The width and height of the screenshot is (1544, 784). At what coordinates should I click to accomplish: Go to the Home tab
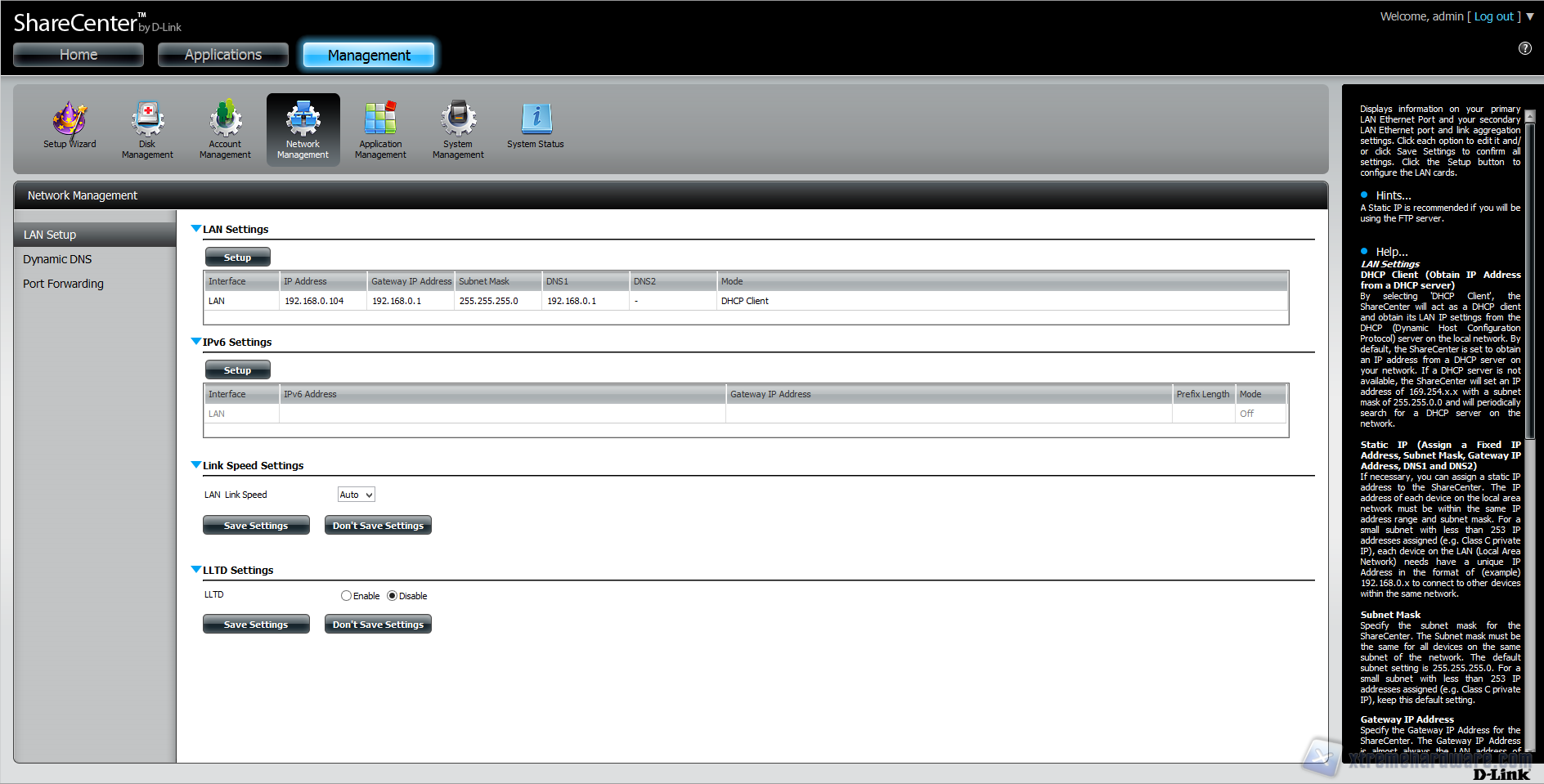pos(79,55)
